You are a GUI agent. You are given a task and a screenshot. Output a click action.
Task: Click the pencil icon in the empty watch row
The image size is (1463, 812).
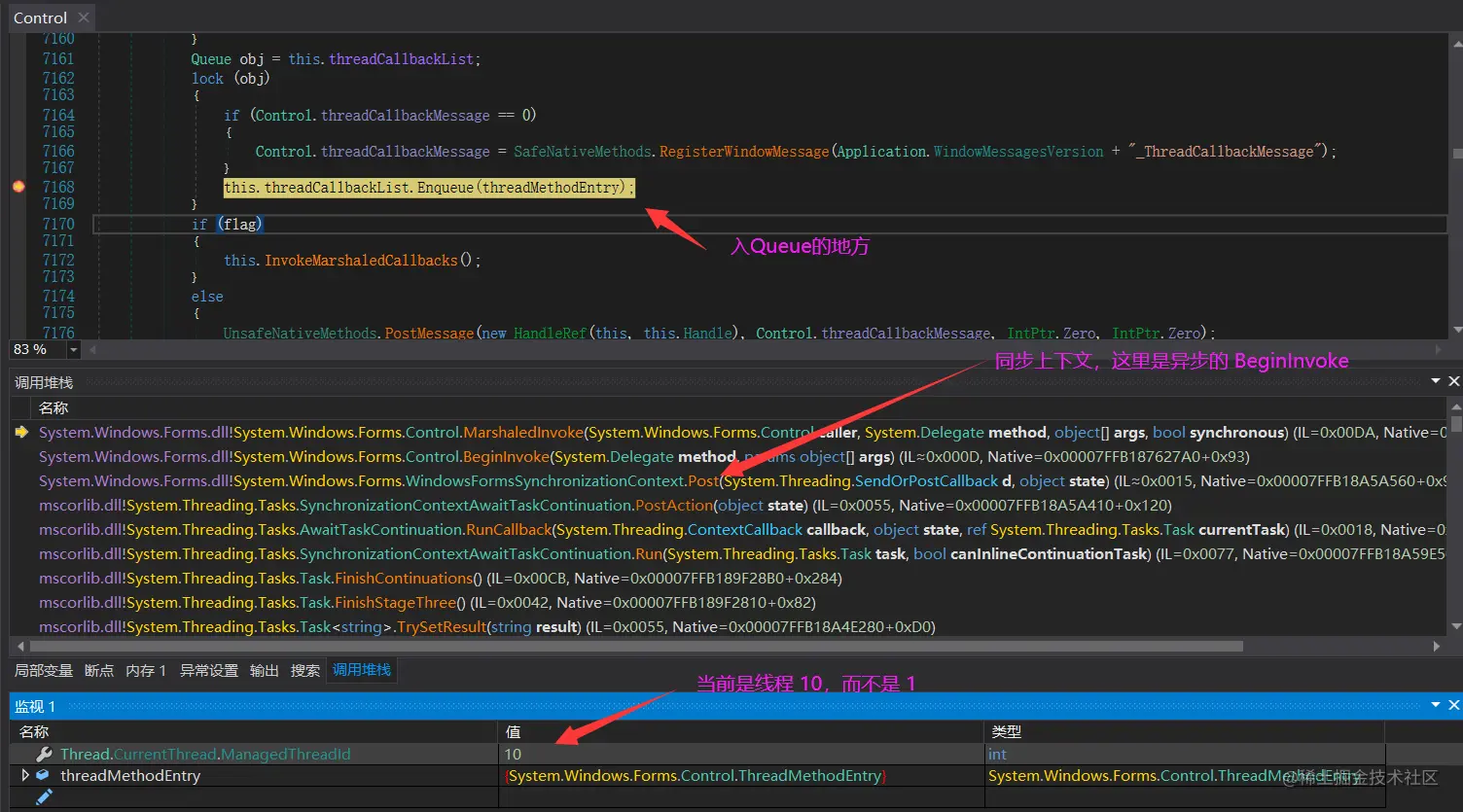pyautogui.click(x=44, y=797)
